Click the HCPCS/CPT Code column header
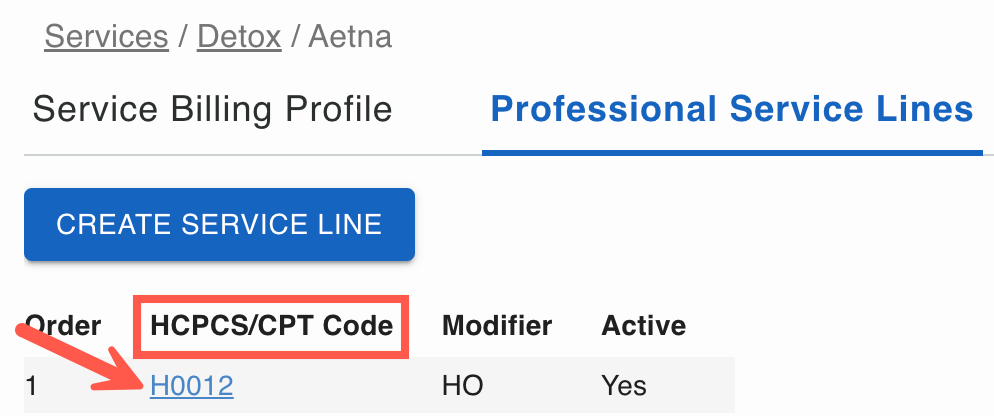 271,326
